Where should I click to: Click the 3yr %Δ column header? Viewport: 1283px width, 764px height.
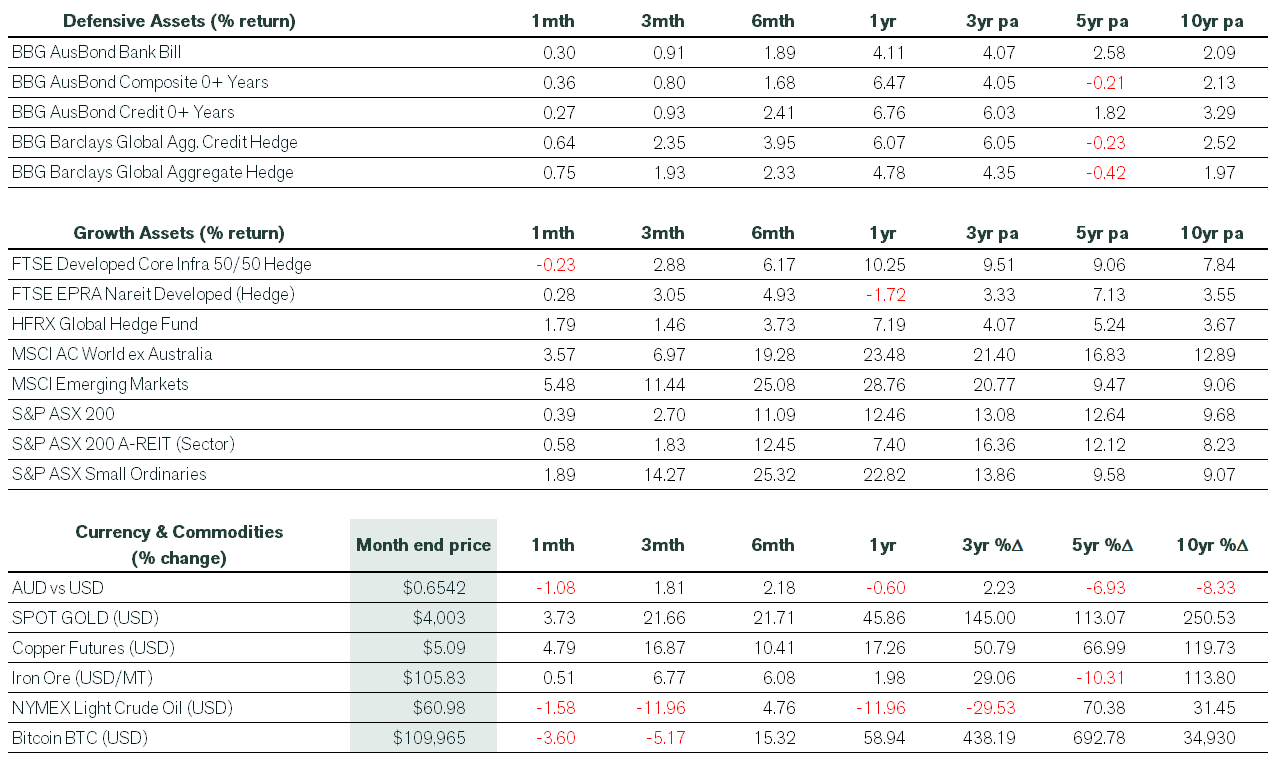[994, 545]
